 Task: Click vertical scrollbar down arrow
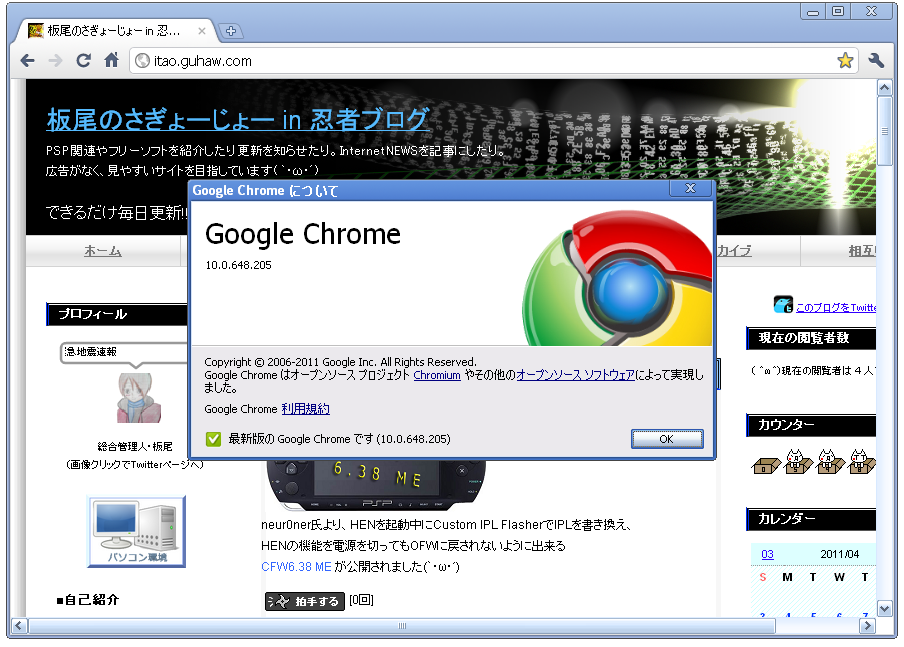(884, 608)
